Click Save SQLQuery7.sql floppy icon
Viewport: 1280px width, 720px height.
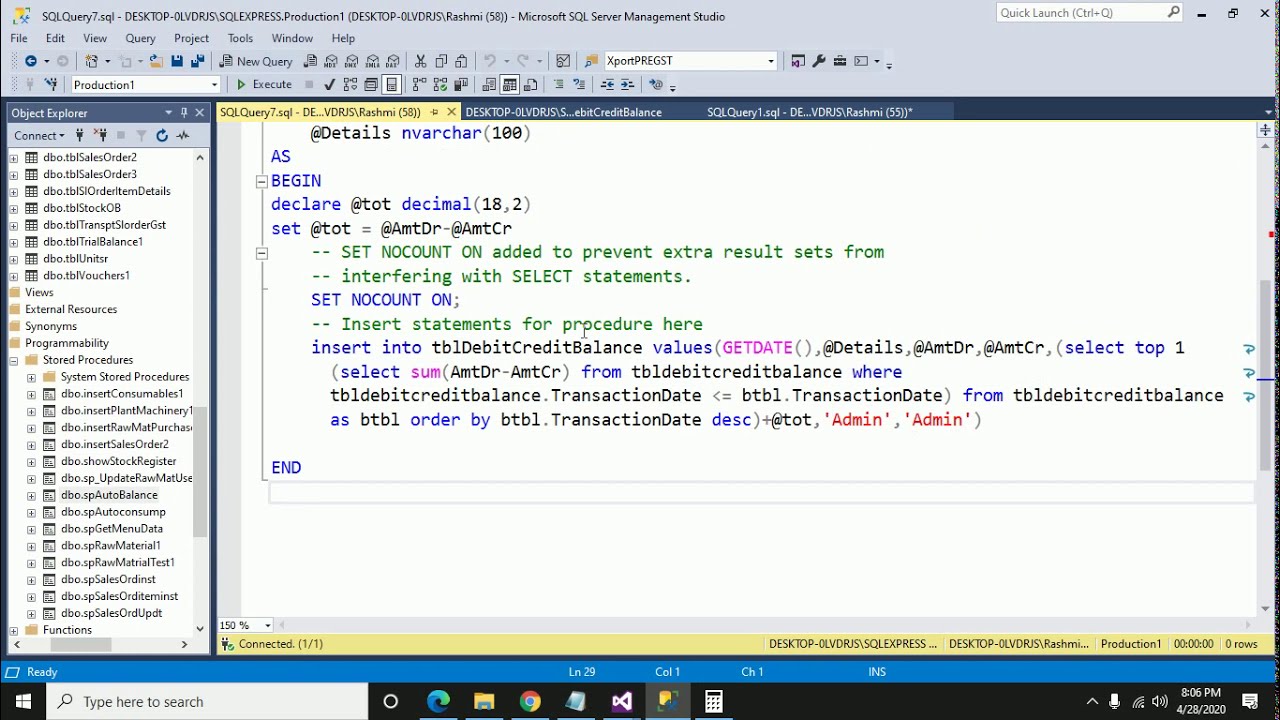pyautogui.click(x=177, y=61)
